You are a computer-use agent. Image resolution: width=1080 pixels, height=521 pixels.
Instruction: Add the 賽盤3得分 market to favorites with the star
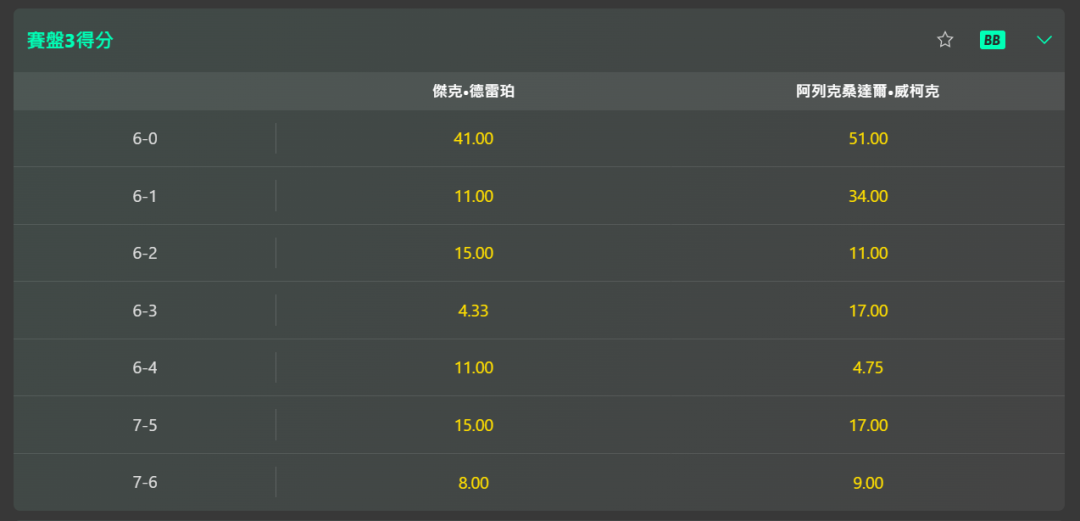point(945,40)
